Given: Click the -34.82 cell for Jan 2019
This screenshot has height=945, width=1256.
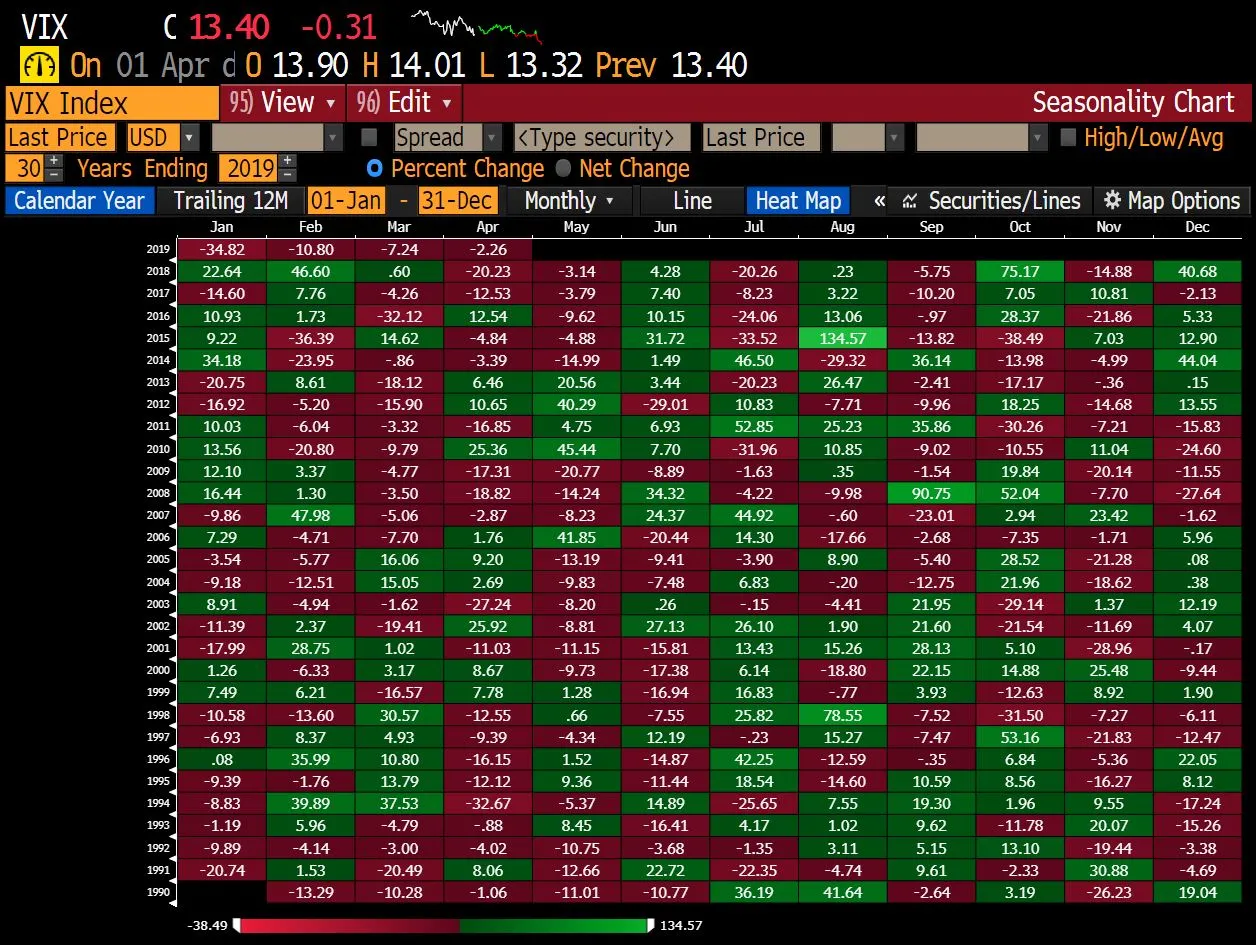Looking at the screenshot, I should pyautogui.click(x=221, y=249).
